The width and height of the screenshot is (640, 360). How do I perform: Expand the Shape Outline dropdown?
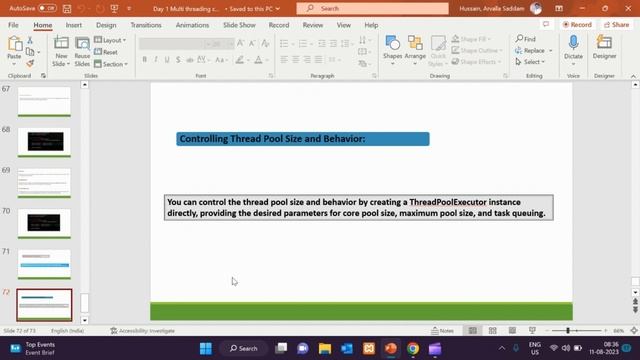(x=501, y=51)
